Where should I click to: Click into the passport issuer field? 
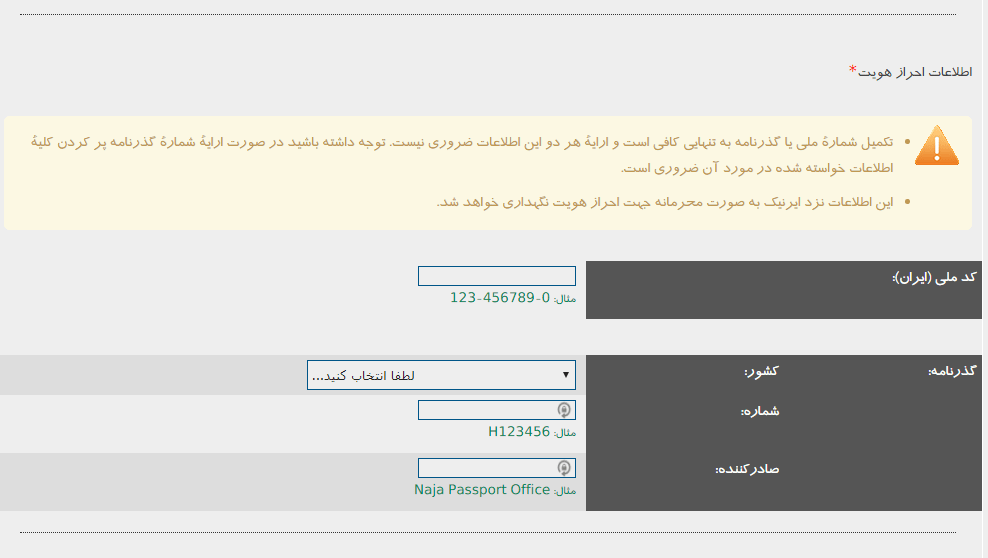(487, 468)
